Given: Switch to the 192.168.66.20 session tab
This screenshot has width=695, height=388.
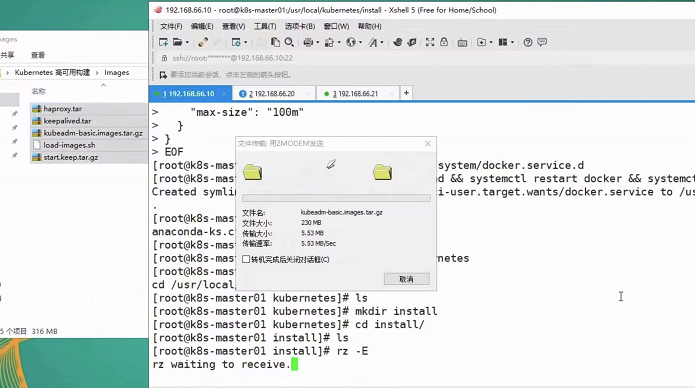Looking at the screenshot, I should click(272, 94).
